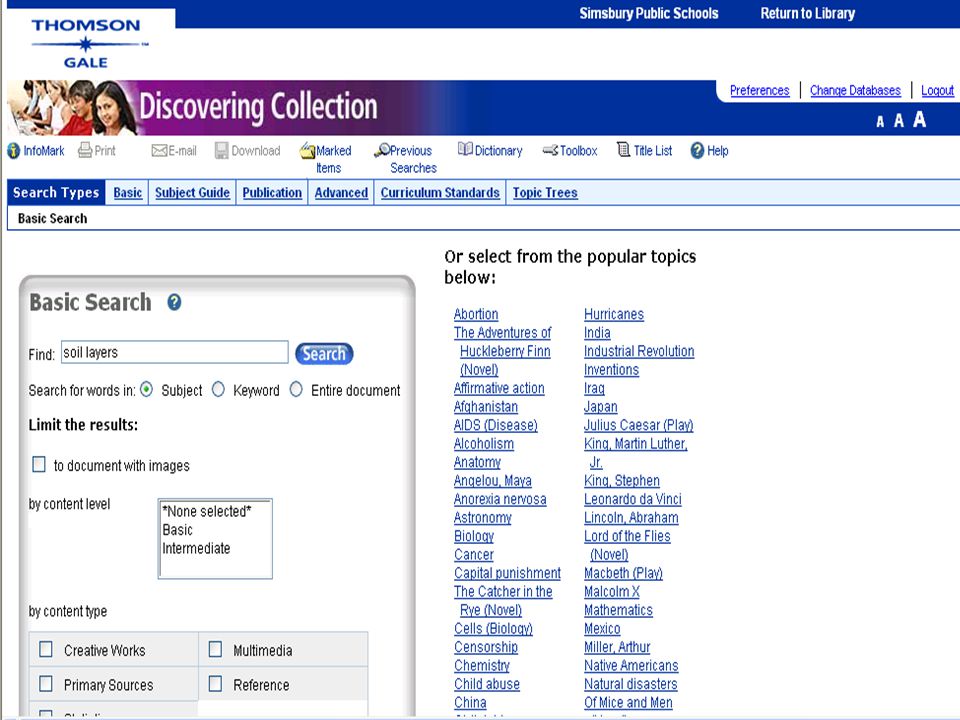Check 'to document with images' box

[x=39, y=465]
